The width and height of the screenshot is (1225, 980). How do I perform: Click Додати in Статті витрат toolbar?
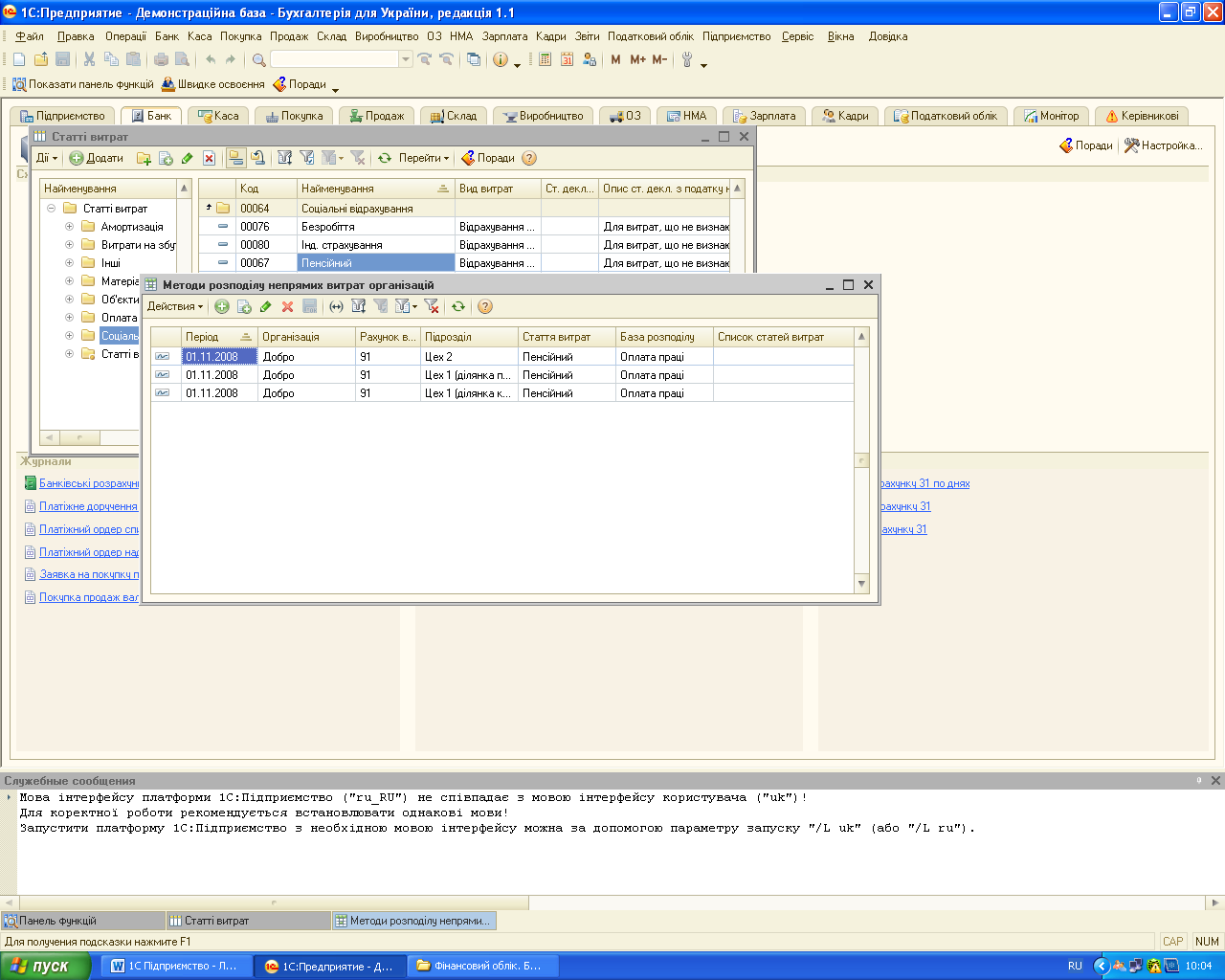[97, 158]
